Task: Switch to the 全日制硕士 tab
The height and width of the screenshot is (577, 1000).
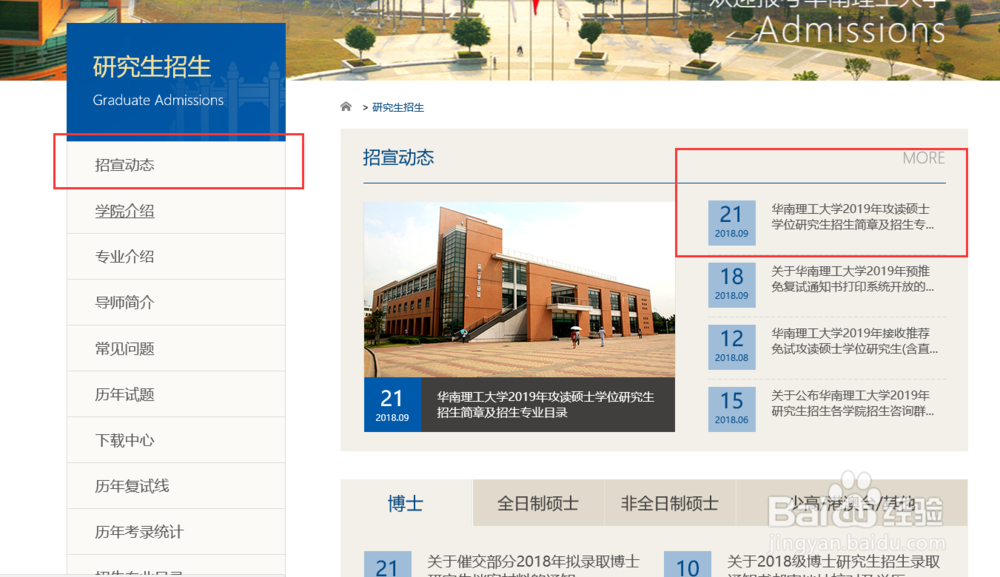Action: pos(538,503)
